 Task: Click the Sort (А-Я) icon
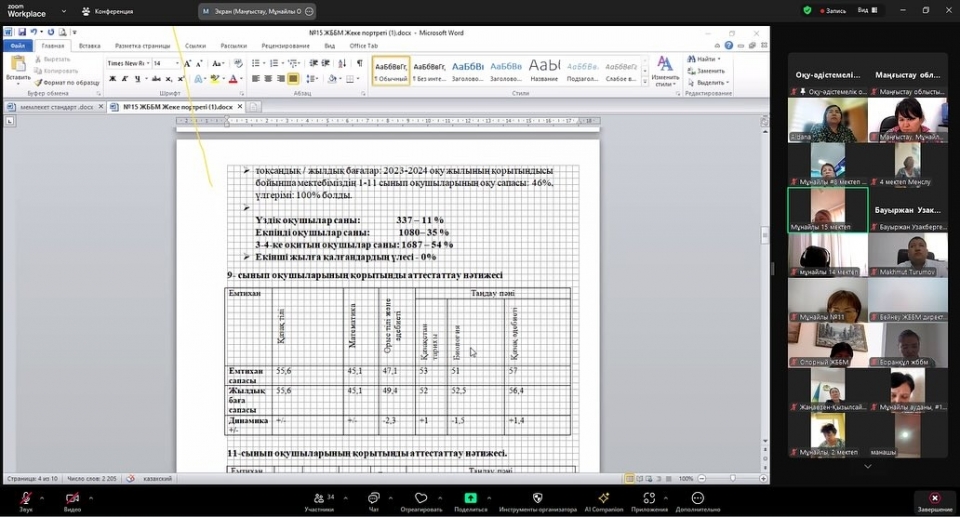[342, 63]
